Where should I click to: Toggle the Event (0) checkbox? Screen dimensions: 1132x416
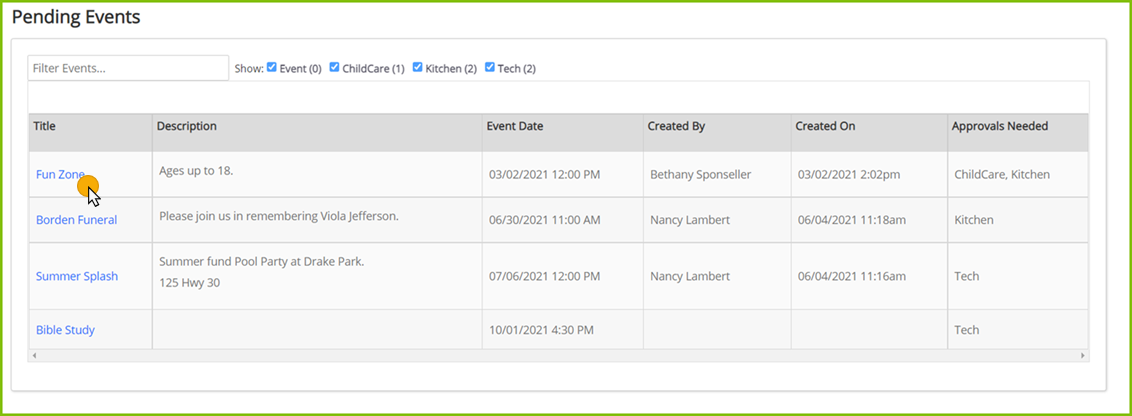tap(272, 68)
